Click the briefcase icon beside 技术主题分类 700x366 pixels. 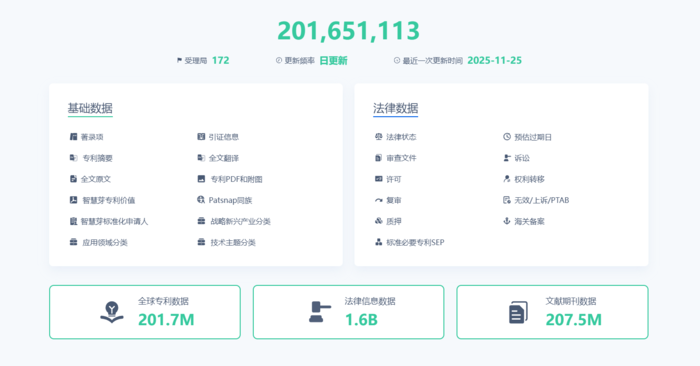tap(201, 242)
